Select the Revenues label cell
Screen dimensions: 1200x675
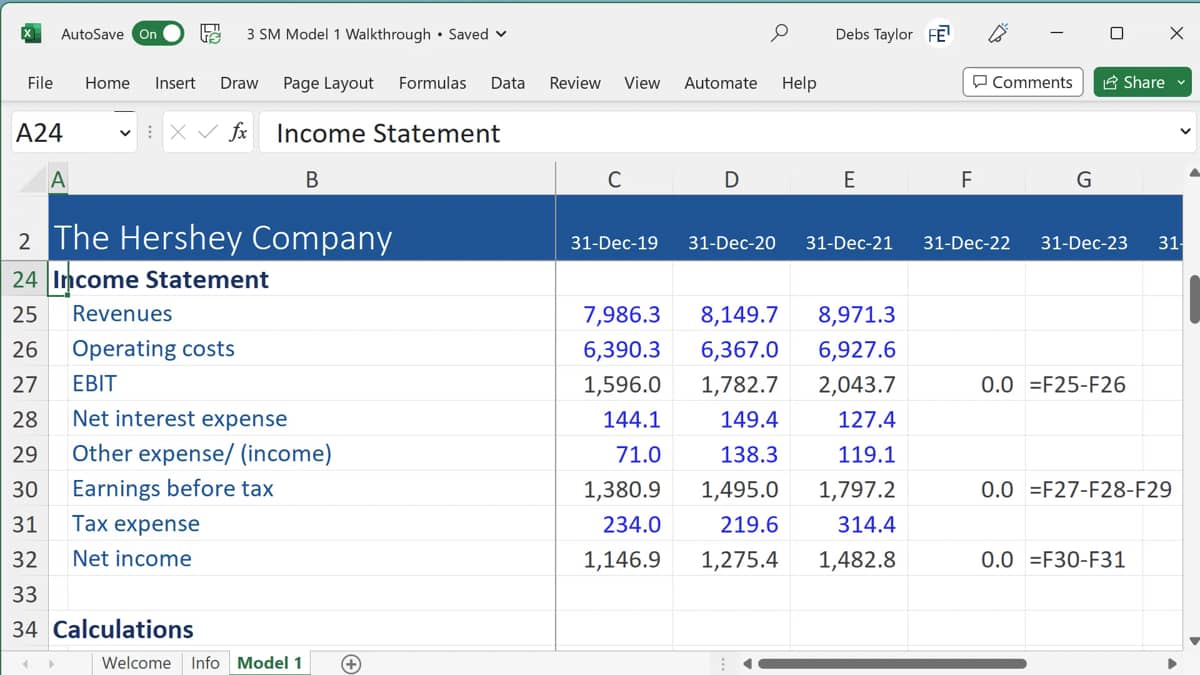pyautogui.click(x=311, y=314)
